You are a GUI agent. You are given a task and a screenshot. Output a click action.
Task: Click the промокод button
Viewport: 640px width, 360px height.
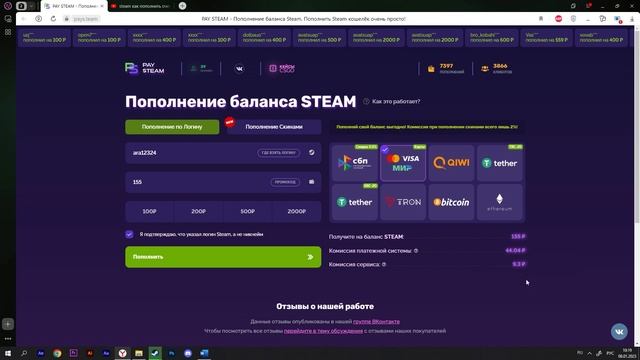(x=285, y=182)
